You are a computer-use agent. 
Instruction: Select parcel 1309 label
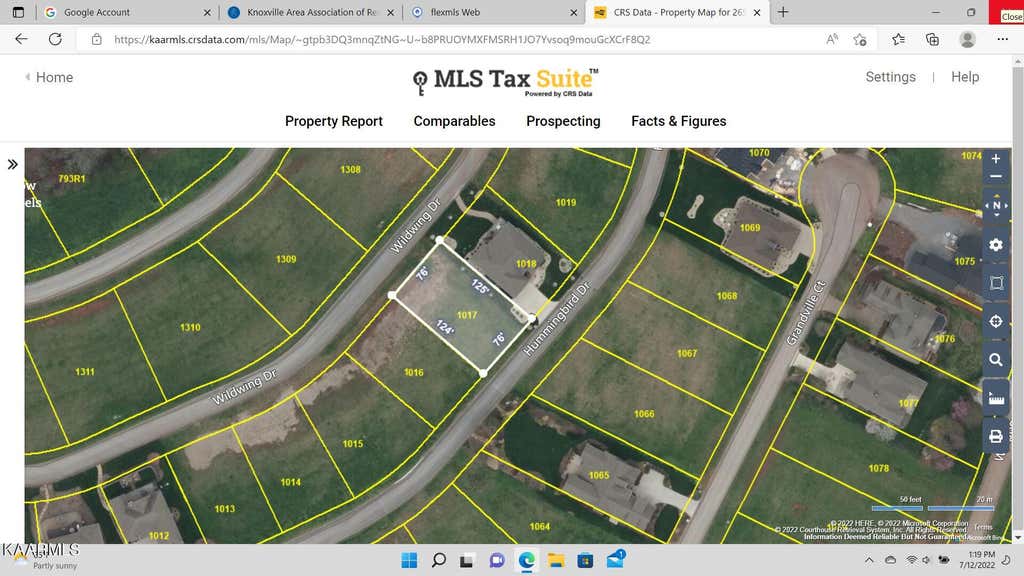286,259
